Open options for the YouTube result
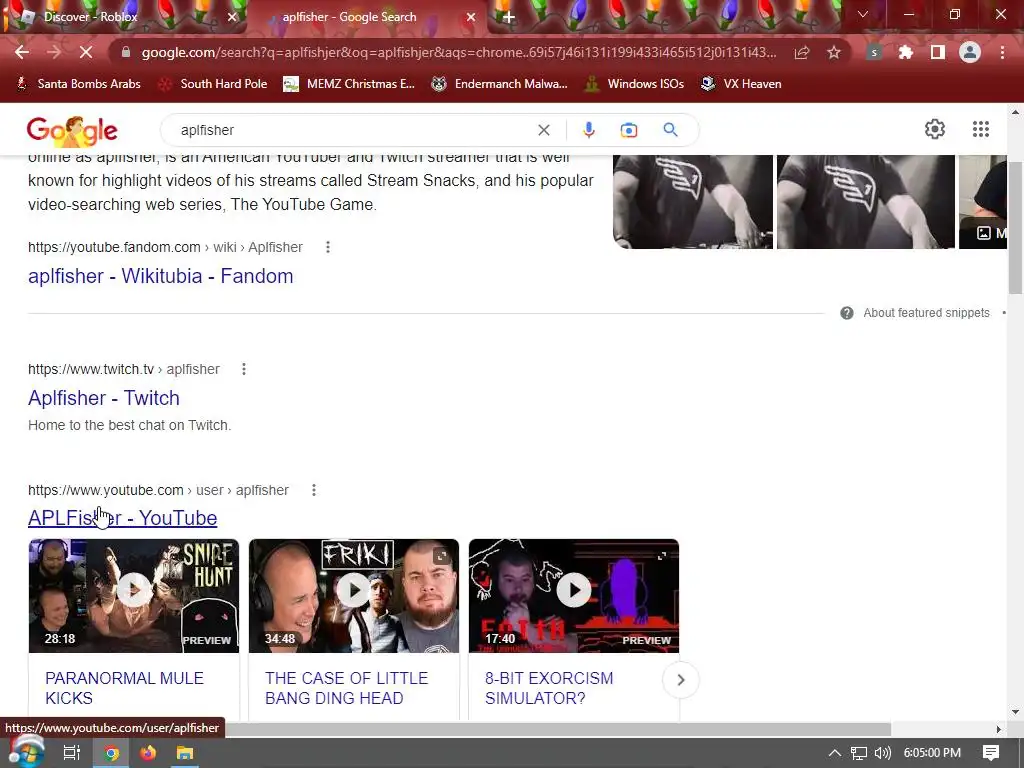Viewport: 1024px width, 768px height. coord(313,490)
